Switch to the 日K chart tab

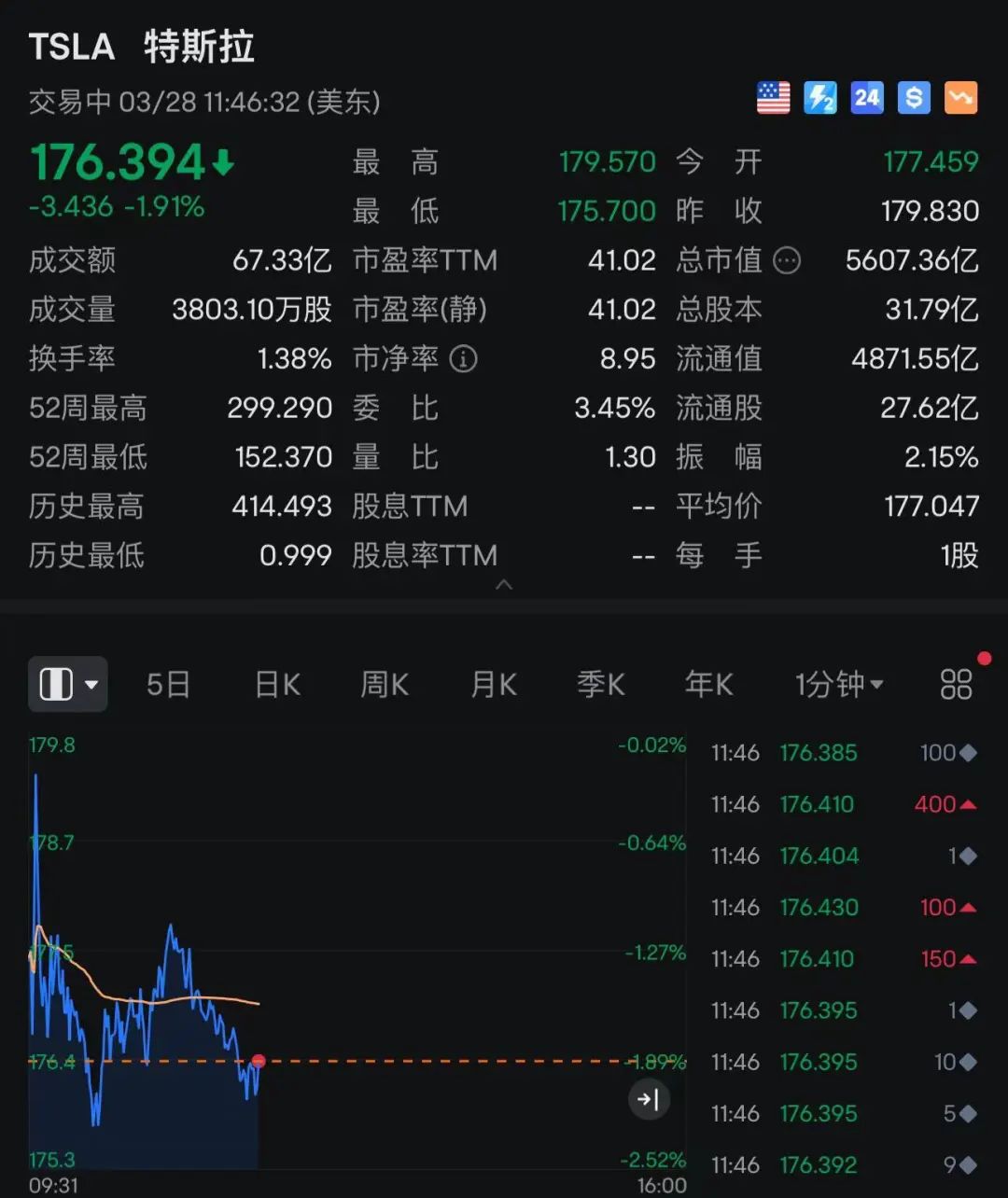click(277, 685)
